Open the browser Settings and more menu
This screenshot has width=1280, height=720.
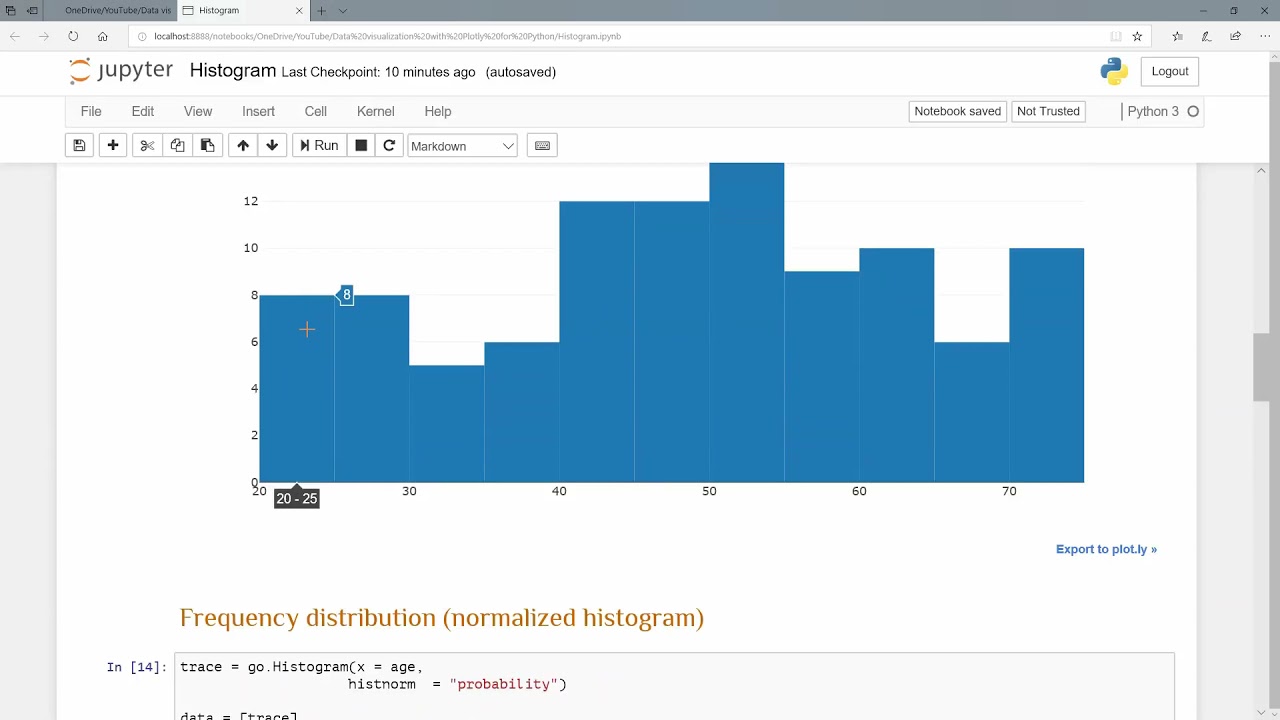[1265, 36]
